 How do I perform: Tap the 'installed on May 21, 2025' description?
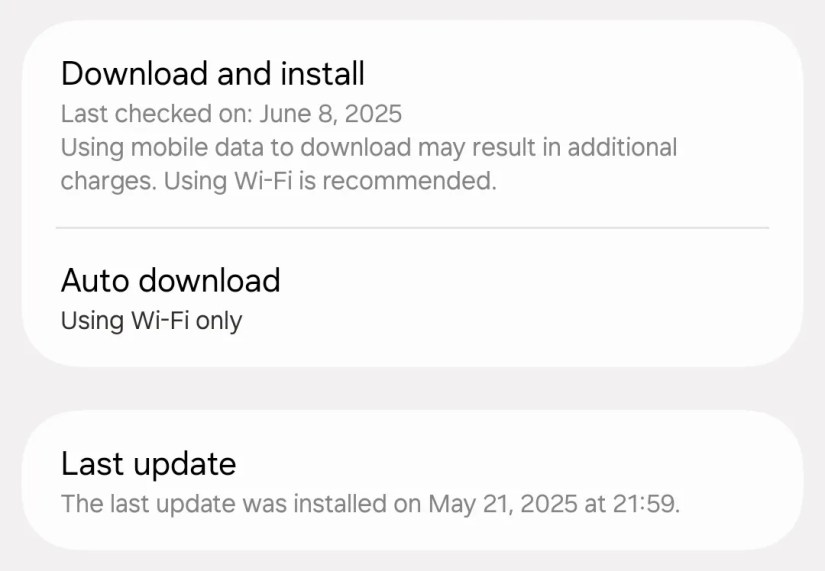(x=370, y=504)
